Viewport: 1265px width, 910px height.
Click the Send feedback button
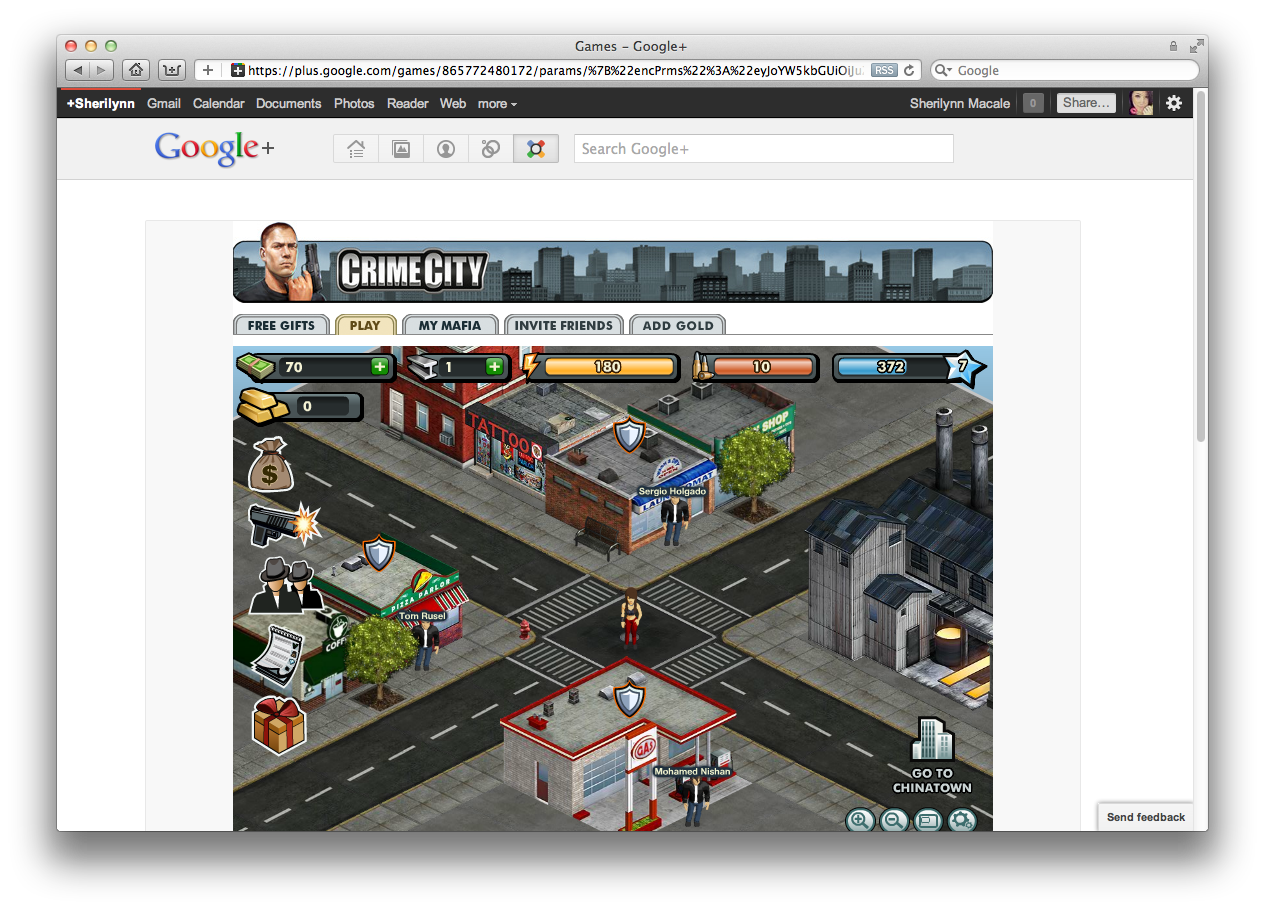click(x=1146, y=817)
